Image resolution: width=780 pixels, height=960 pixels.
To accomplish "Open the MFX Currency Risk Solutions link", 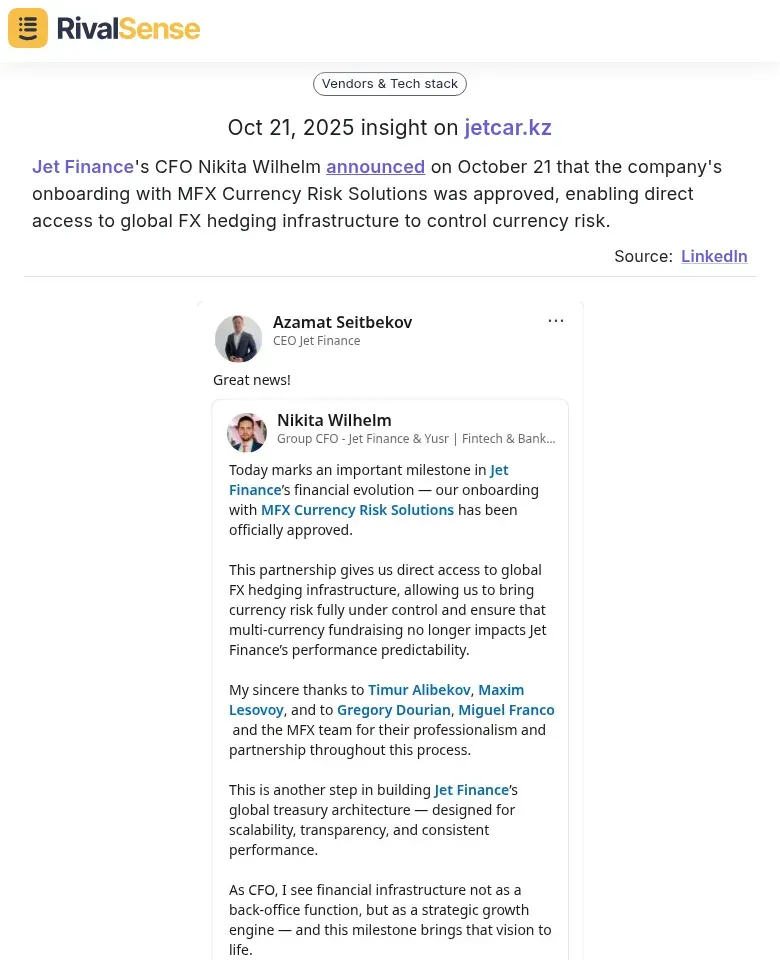I will coord(357,509).
